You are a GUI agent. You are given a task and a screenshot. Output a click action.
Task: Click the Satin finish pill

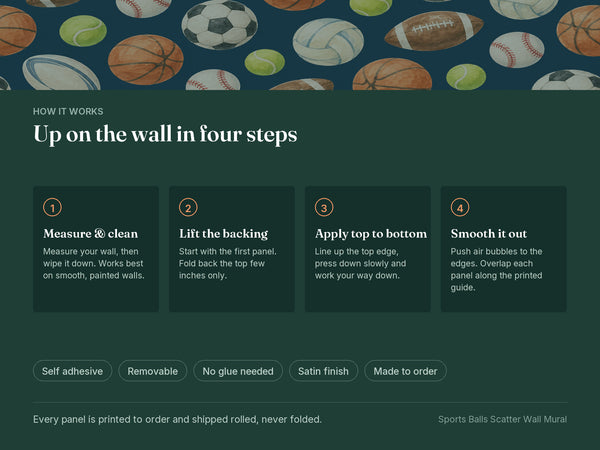pos(323,371)
